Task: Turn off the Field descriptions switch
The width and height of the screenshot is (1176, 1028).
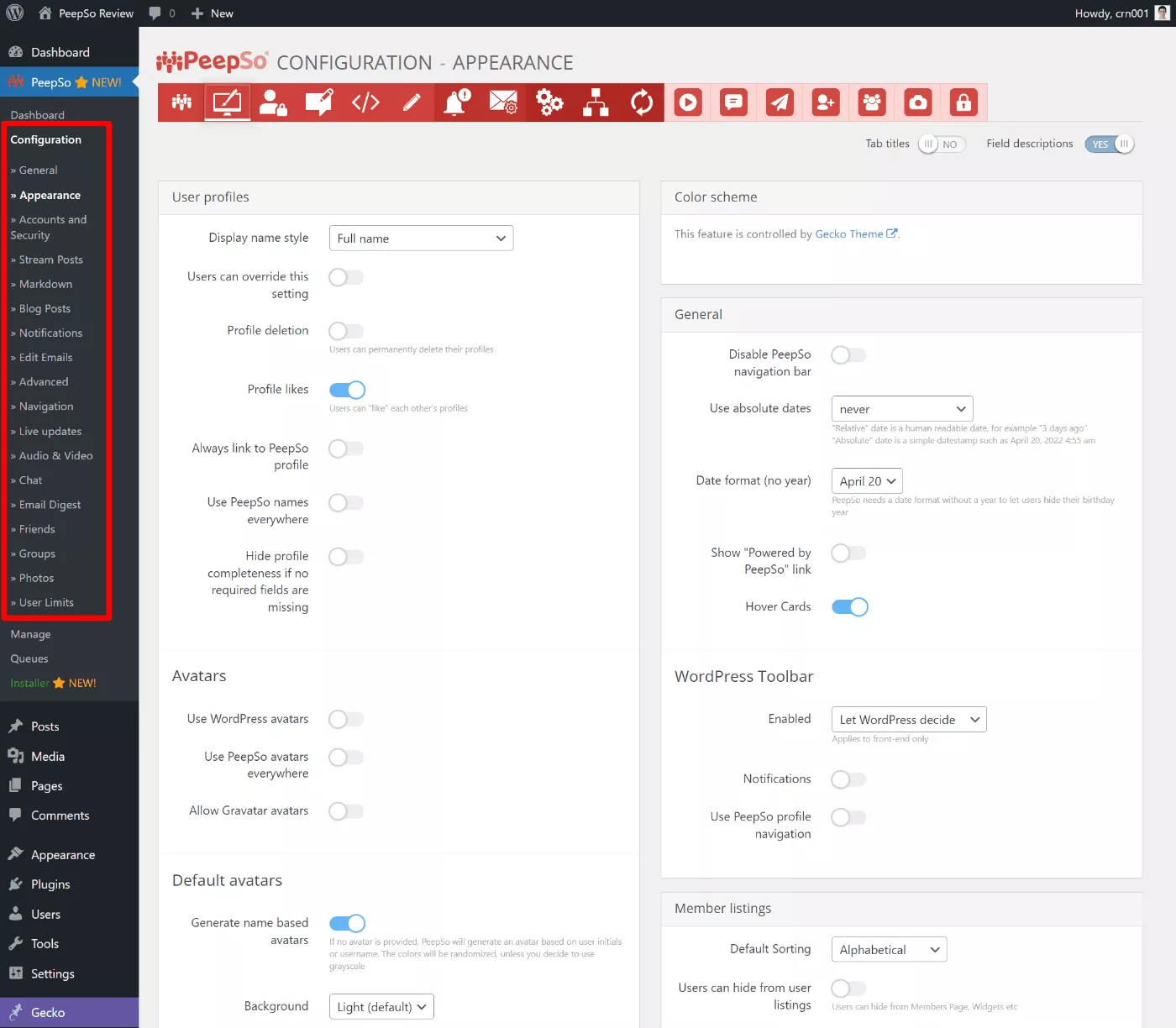Action: coord(1109,144)
